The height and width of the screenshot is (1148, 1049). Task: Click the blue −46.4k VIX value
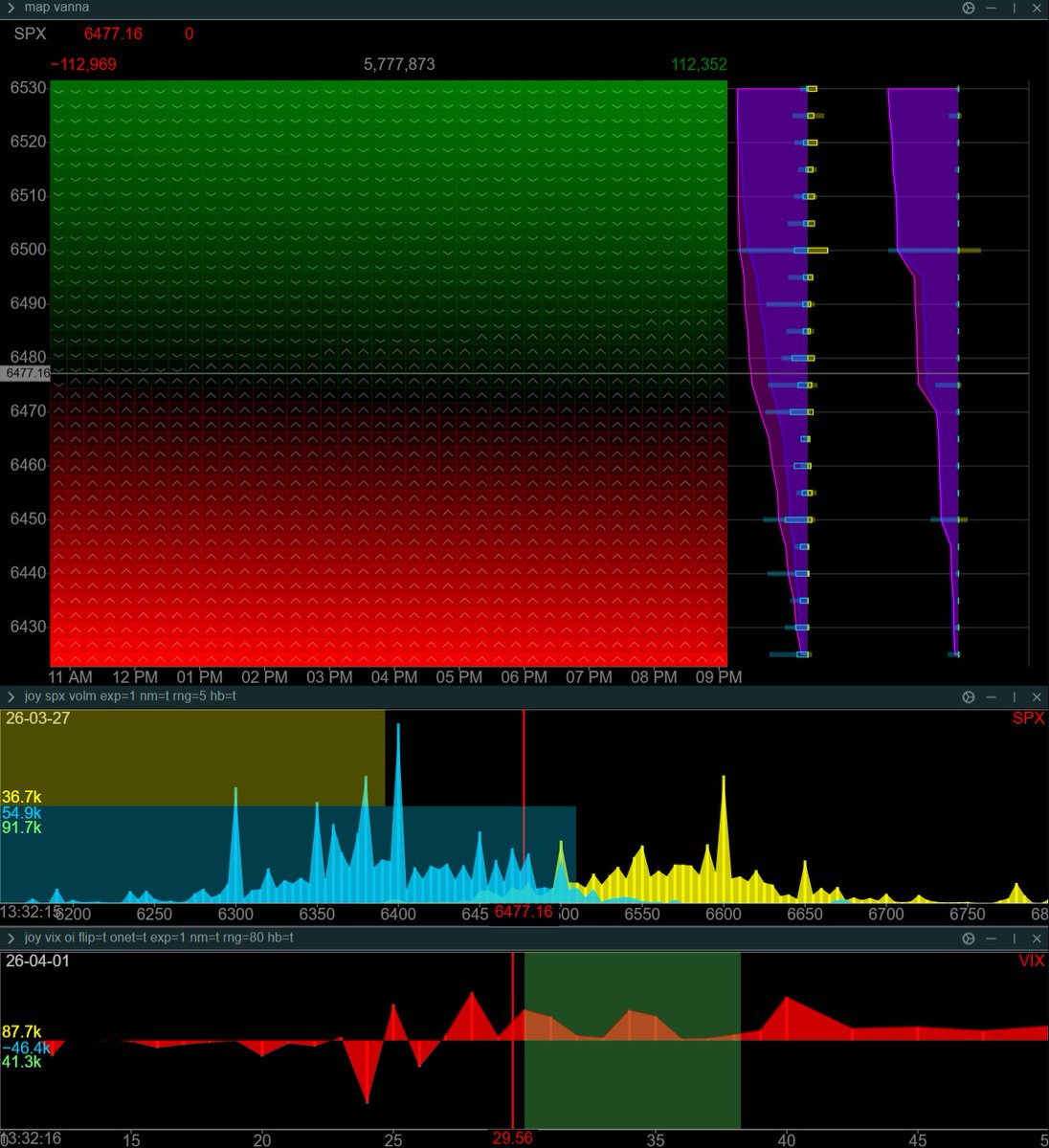(x=25, y=1048)
